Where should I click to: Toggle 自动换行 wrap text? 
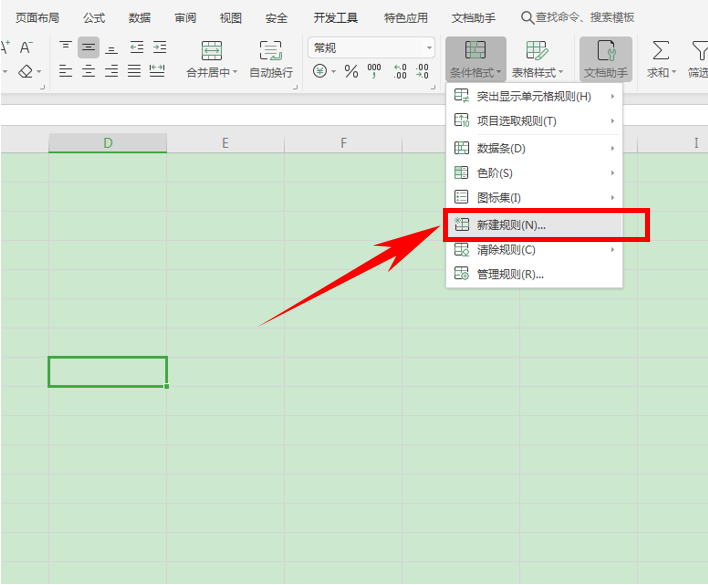[271, 59]
